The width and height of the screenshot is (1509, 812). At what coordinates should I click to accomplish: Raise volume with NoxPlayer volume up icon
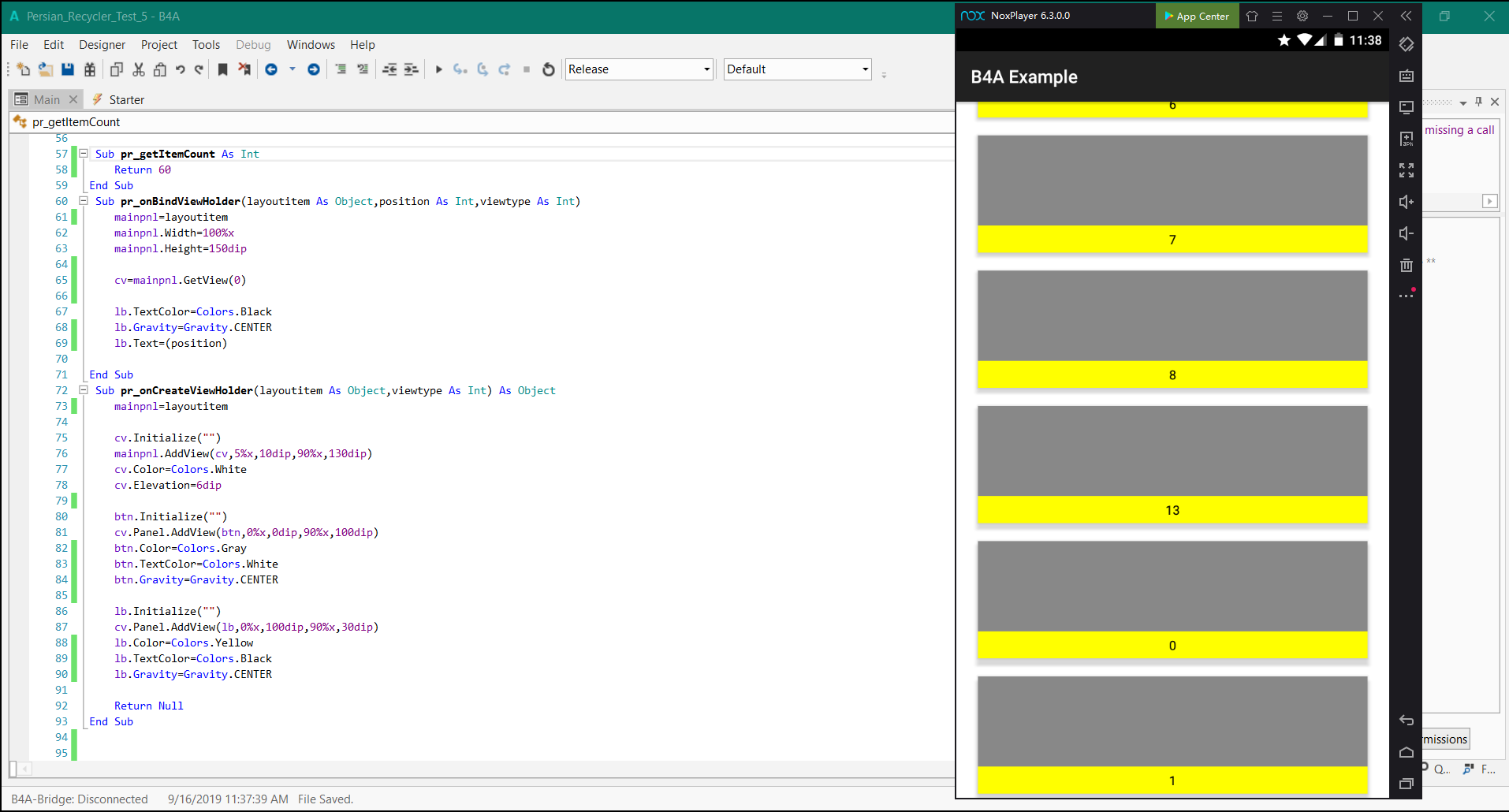tap(1407, 202)
